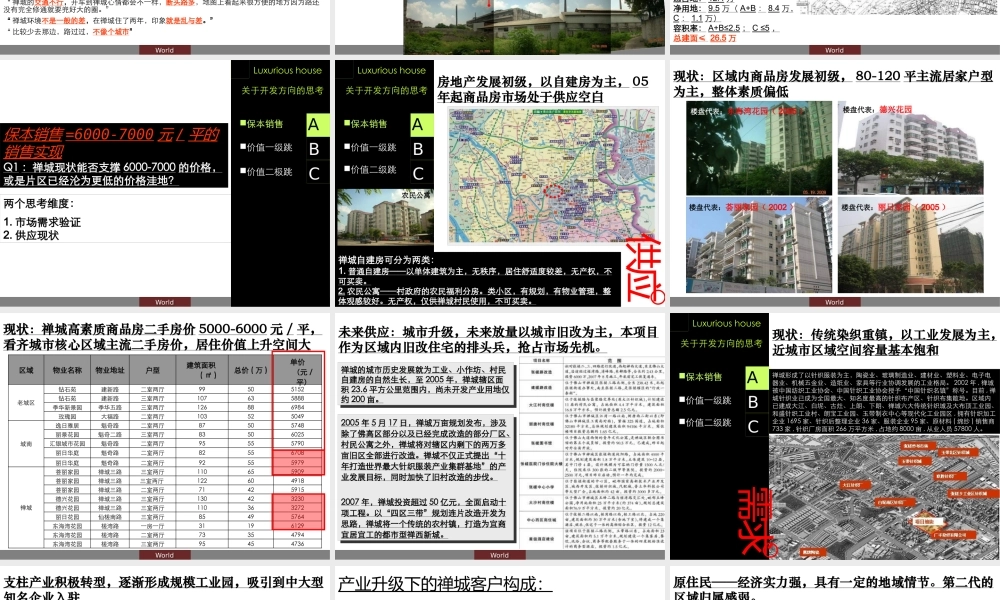Click the 物业名称 column header in the table
The height and width of the screenshot is (600, 1000).
tap(67, 370)
